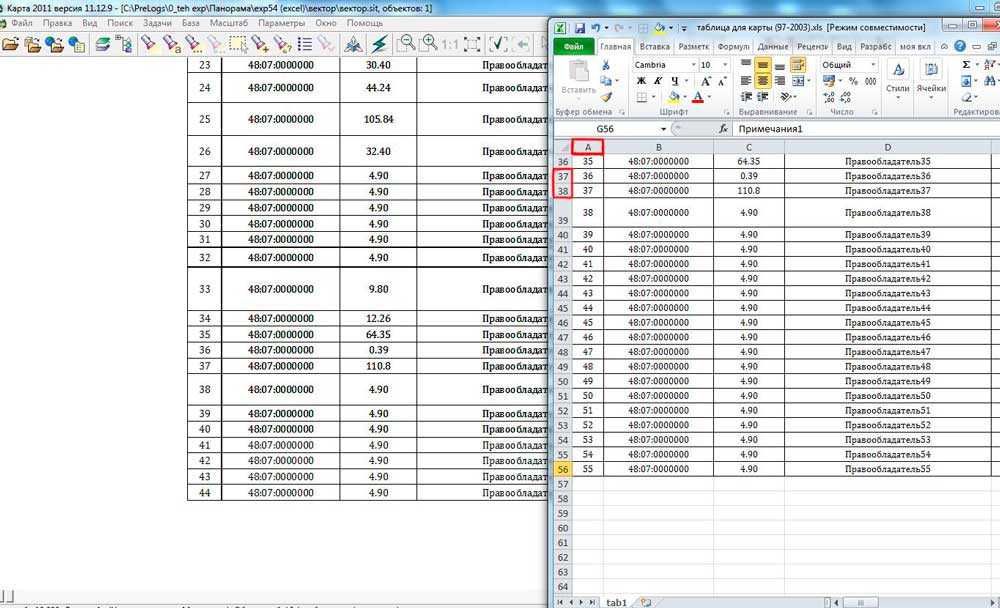Click the Format Painter brush icon
The width and height of the screenshot is (1000, 608).
[605, 97]
